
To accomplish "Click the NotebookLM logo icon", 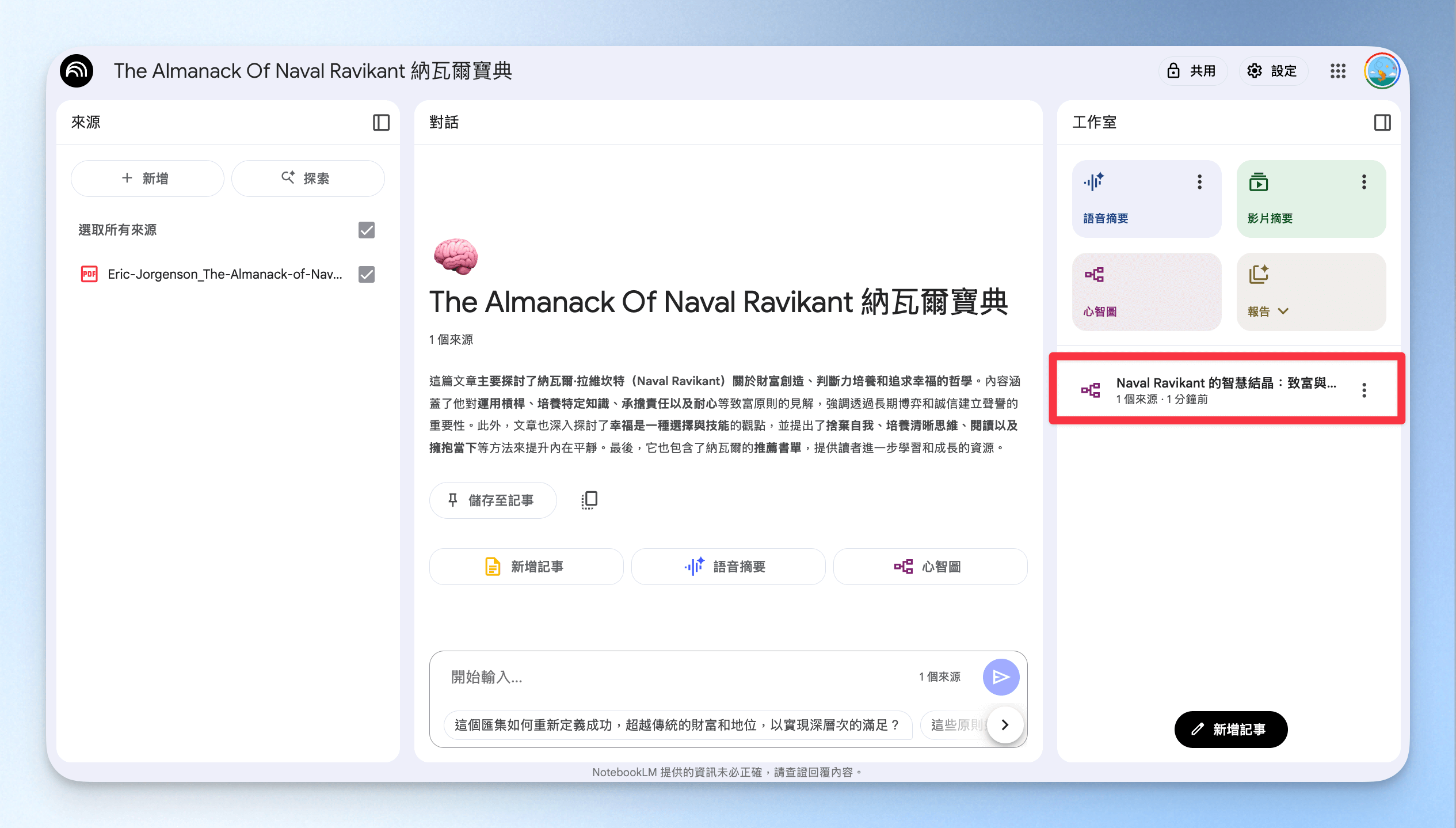I will pos(77,71).
